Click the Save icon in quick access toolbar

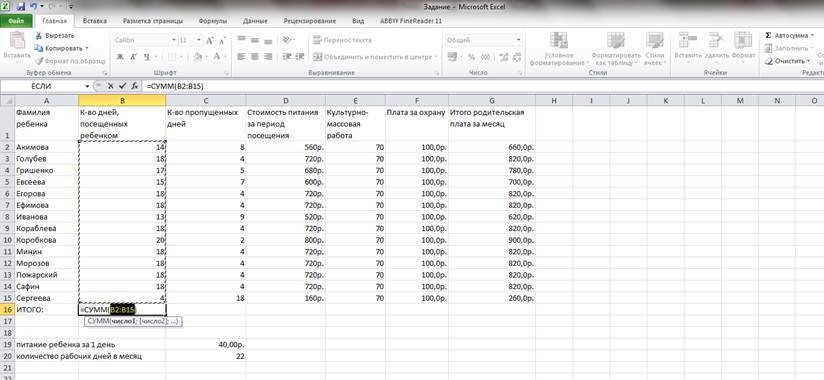coord(21,7)
